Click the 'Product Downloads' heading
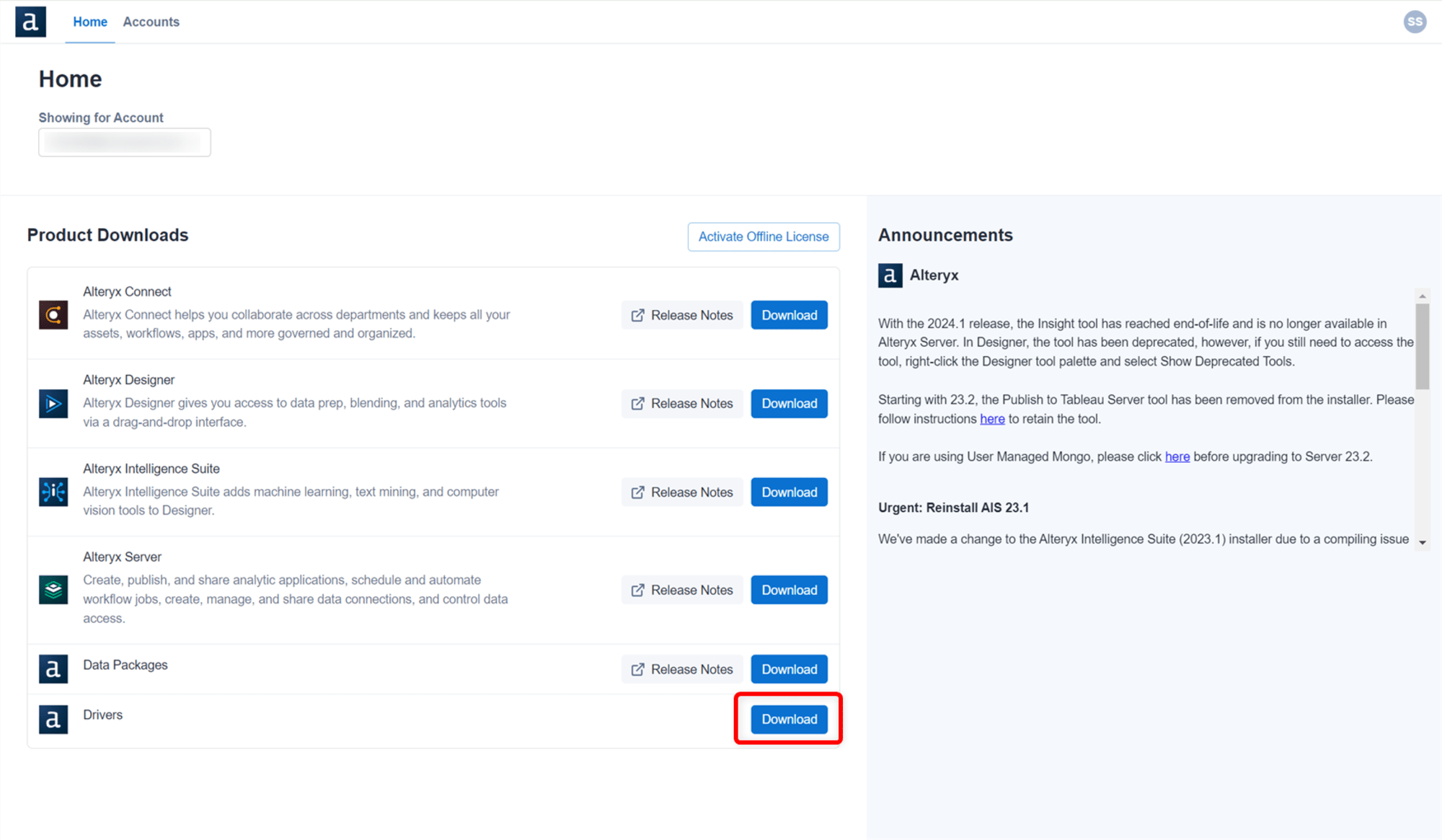 coord(107,235)
